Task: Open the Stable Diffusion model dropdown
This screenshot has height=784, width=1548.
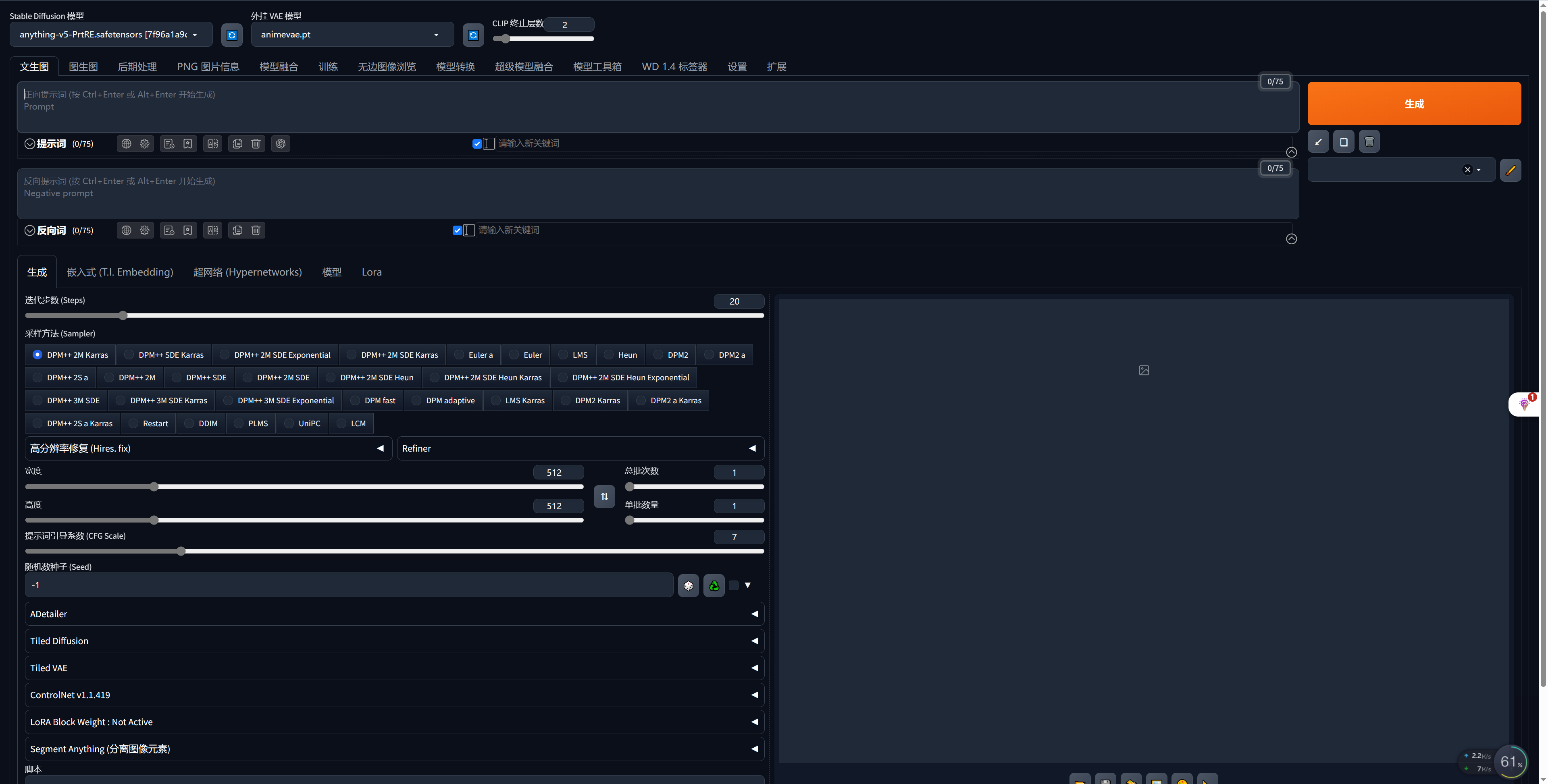Action: coord(111,35)
